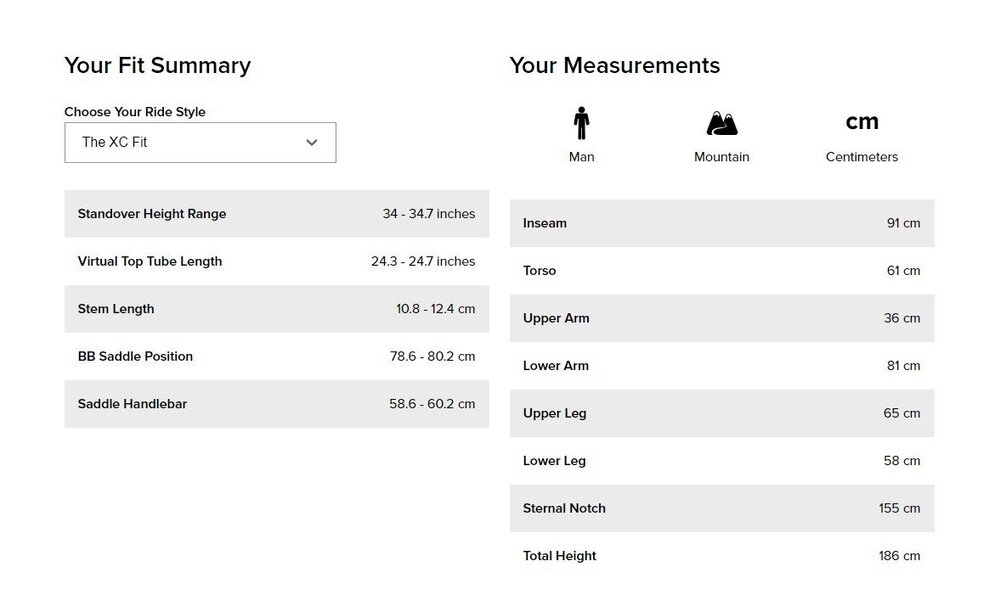The image size is (1000, 595).
Task: Click the Lower Arm measurement row
Action: coord(721,366)
